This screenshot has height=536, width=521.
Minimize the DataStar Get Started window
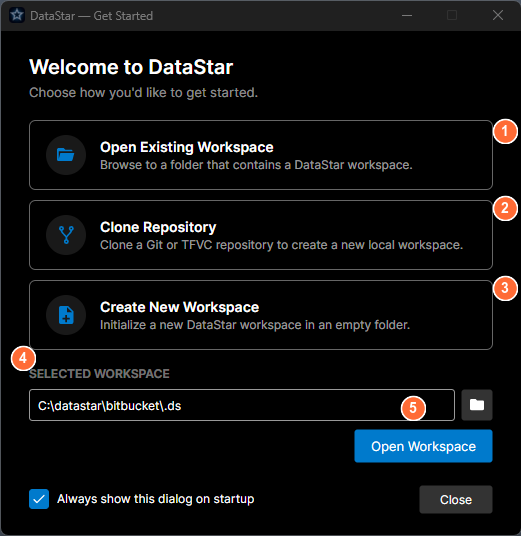pos(407,15)
